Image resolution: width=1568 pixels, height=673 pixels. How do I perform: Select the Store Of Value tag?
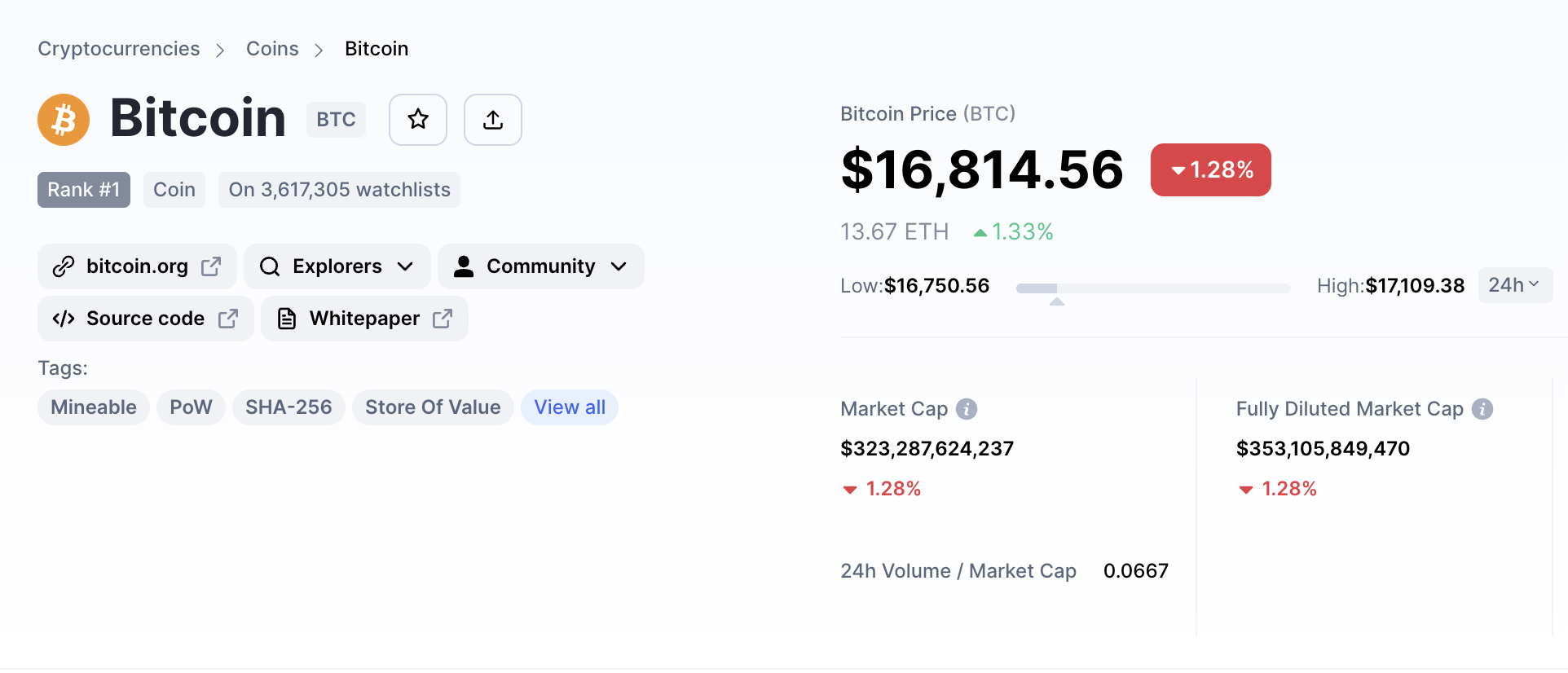433,407
